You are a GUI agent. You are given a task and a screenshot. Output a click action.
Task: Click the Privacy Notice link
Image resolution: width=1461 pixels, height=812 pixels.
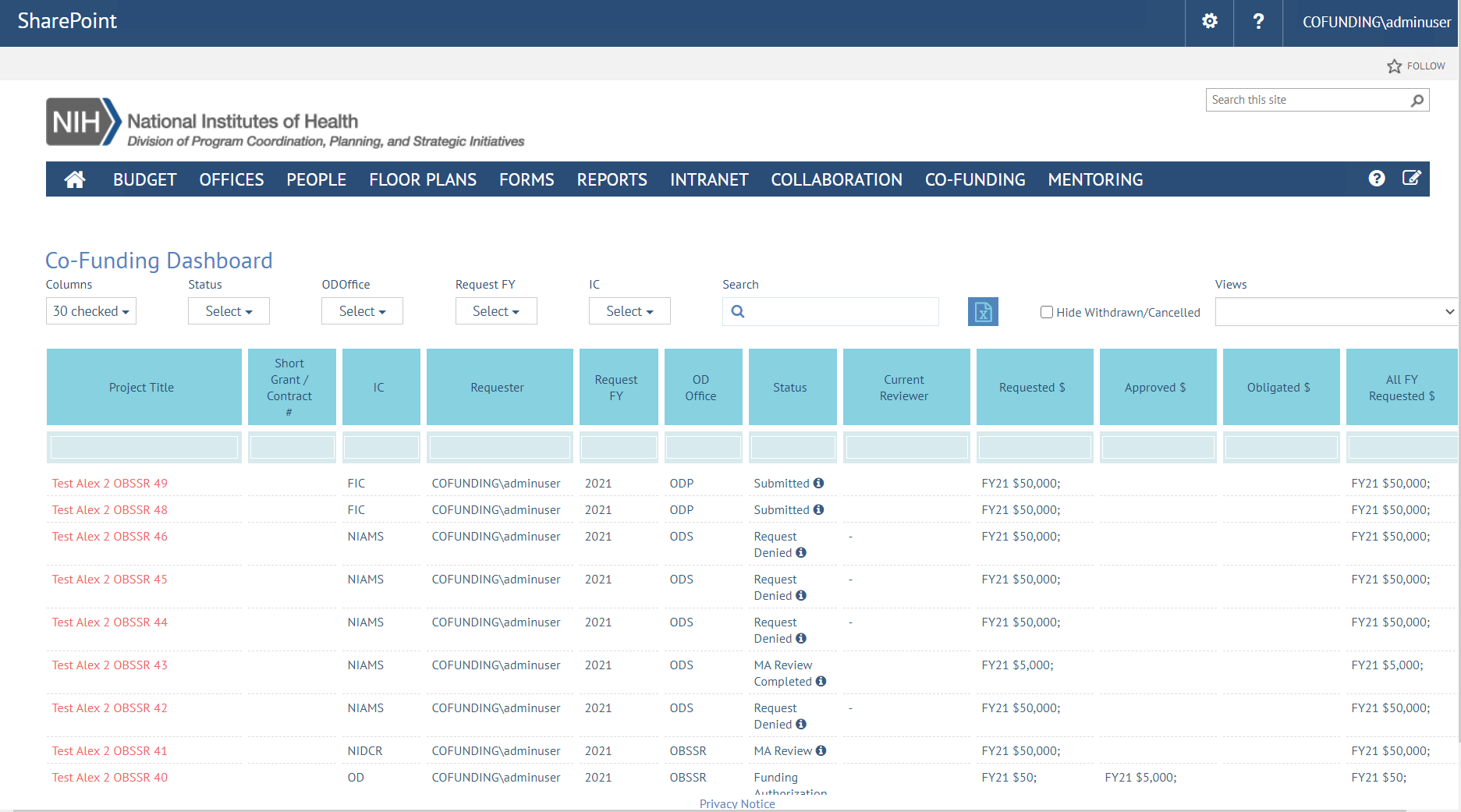coord(737,803)
